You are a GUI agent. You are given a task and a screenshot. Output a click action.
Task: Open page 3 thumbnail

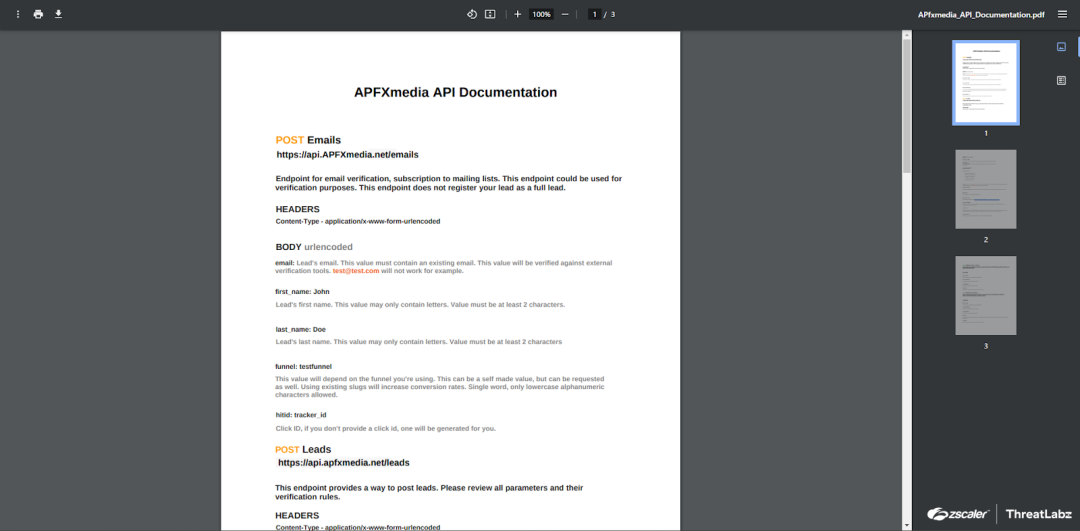(985, 295)
